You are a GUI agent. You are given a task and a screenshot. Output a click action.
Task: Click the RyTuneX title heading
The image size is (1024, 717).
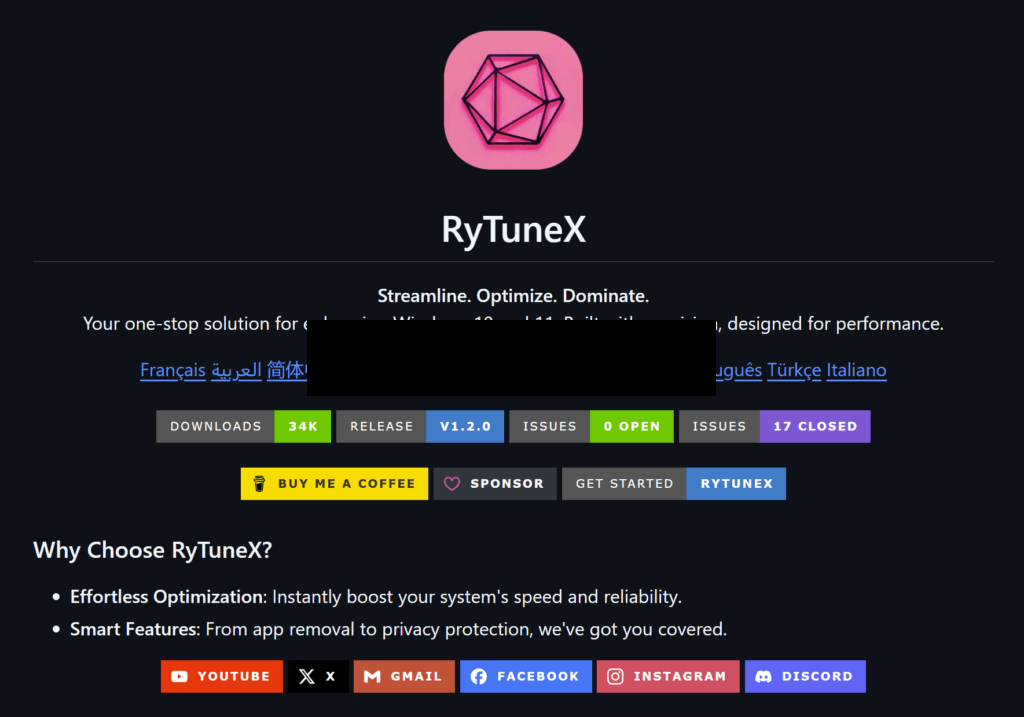(513, 229)
